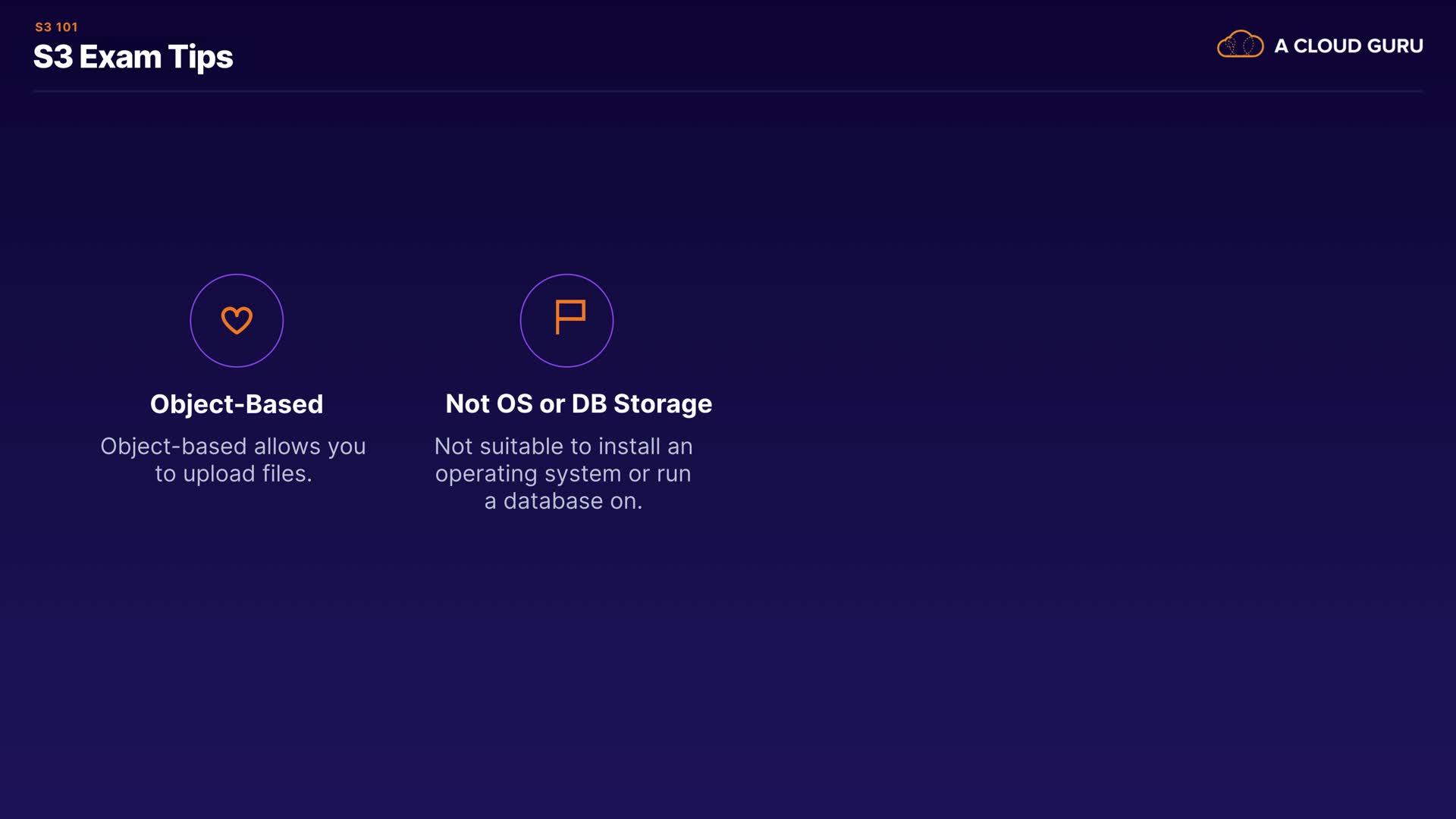Select the orange "S3 101" section label
Screen dimensions: 1456x819
(x=56, y=27)
